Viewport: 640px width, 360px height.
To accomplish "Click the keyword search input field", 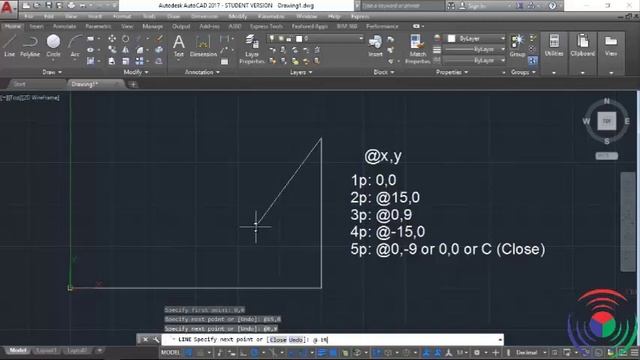I will 402,6.
